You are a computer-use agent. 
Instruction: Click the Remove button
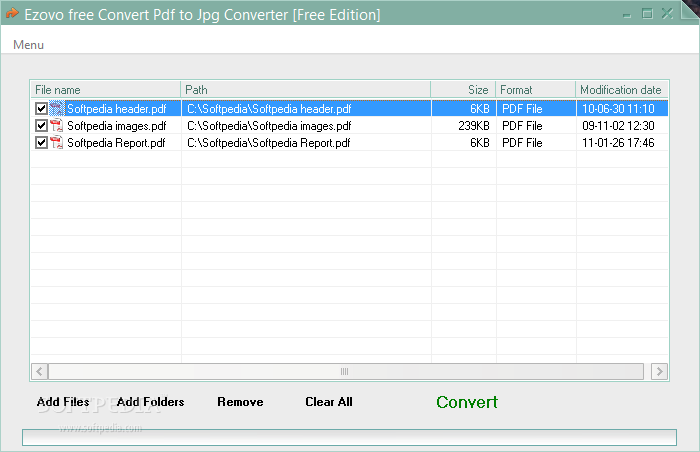(x=240, y=402)
